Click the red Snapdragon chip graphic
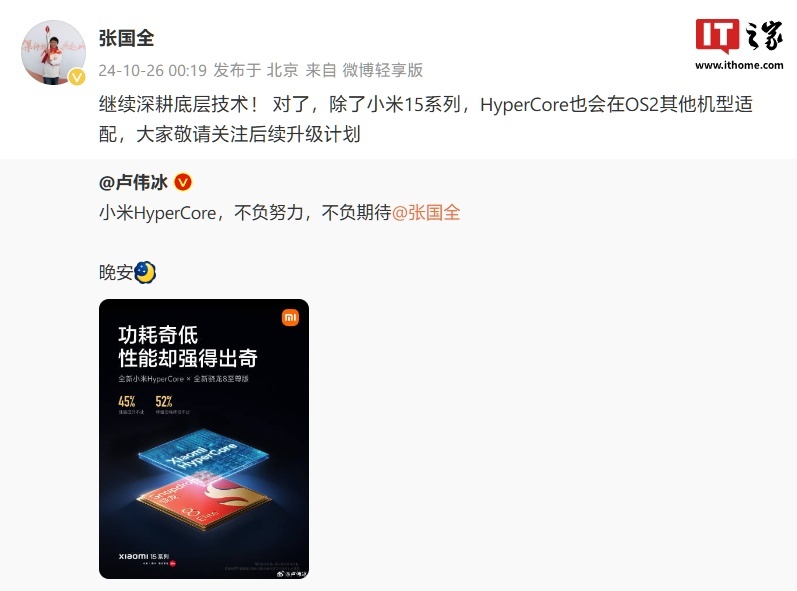 click(203, 501)
